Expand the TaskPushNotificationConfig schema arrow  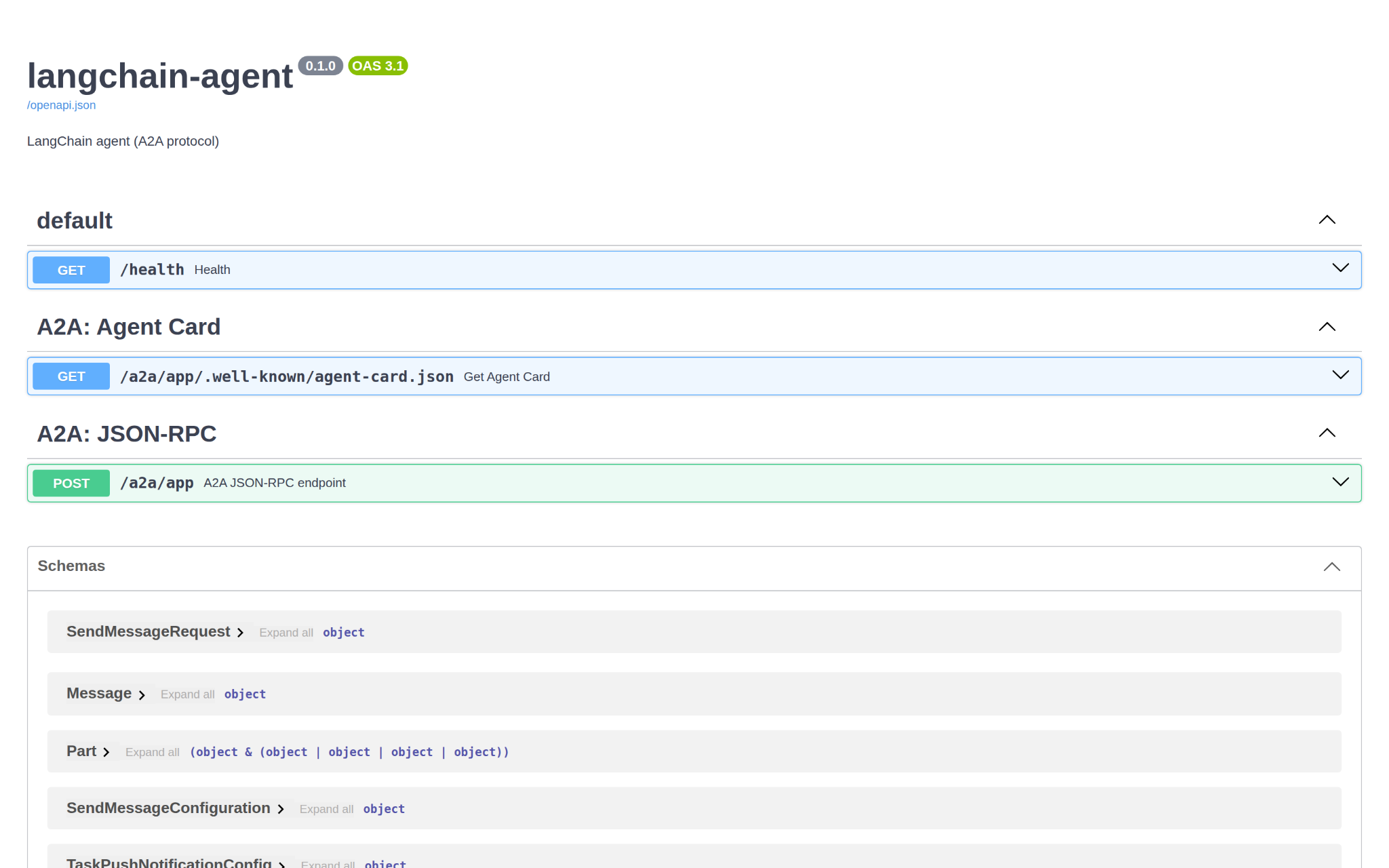click(x=282, y=865)
